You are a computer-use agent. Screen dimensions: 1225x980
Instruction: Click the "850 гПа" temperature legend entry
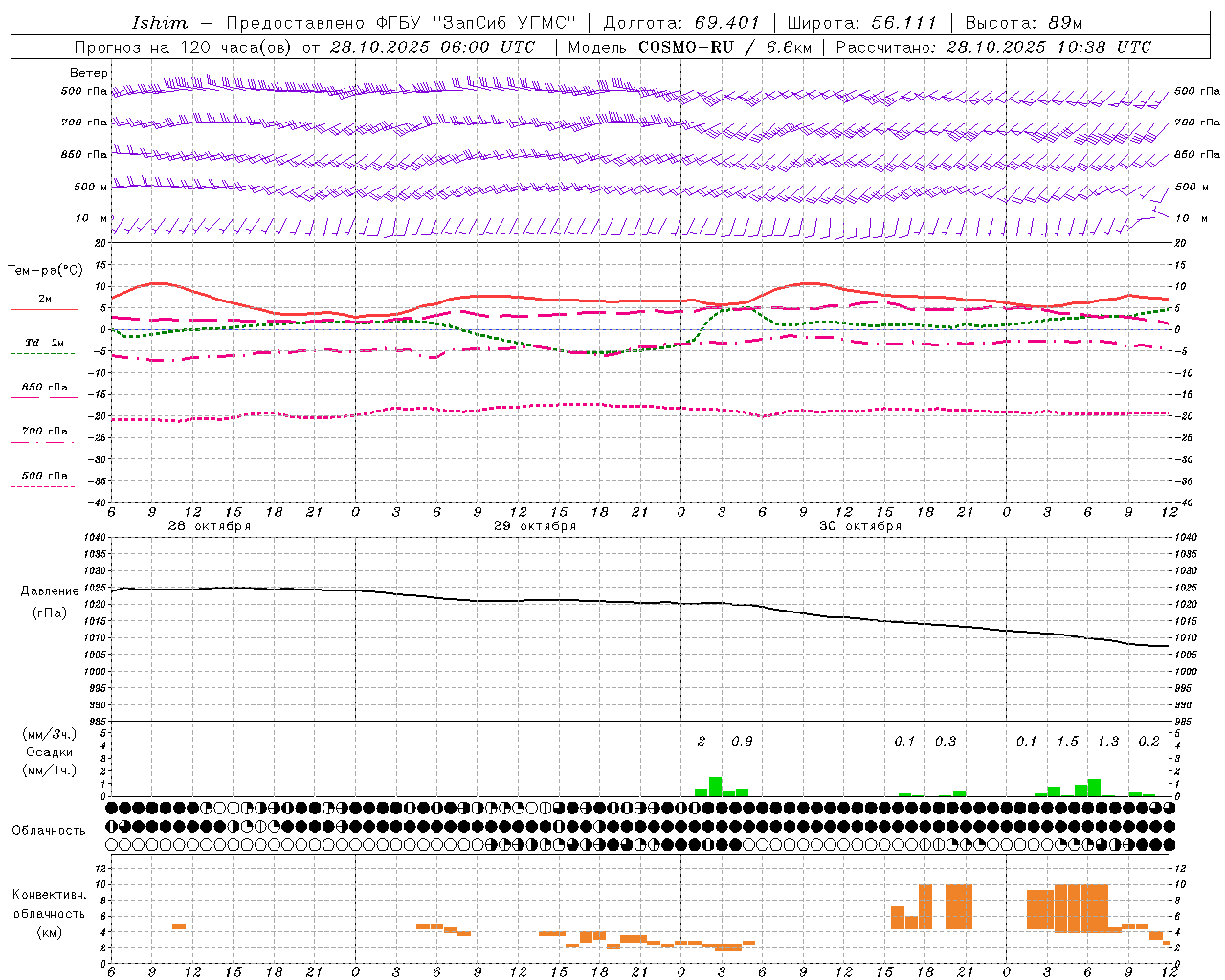click(x=45, y=388)
